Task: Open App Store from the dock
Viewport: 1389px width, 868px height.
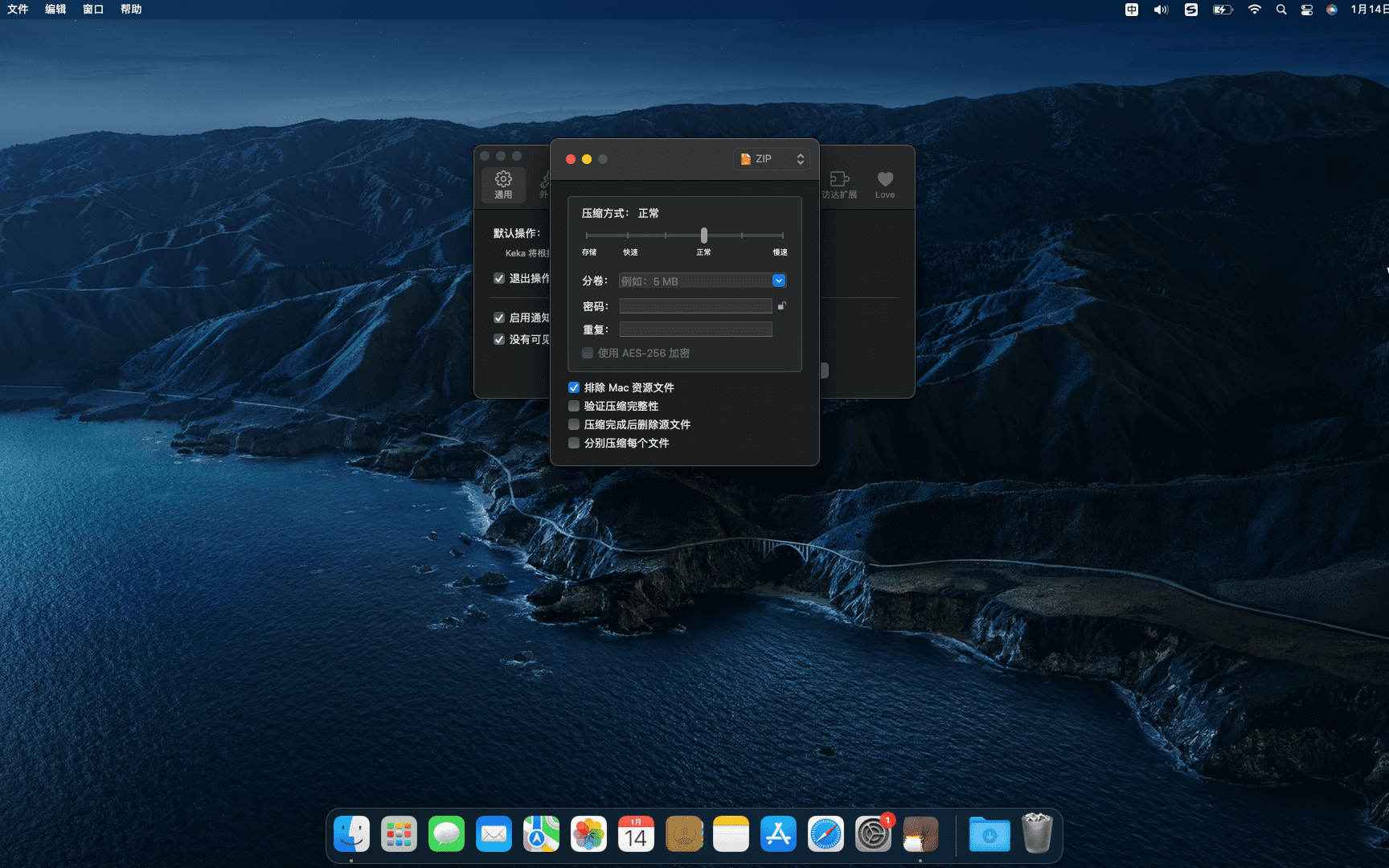Action: [x=778, y=834]
